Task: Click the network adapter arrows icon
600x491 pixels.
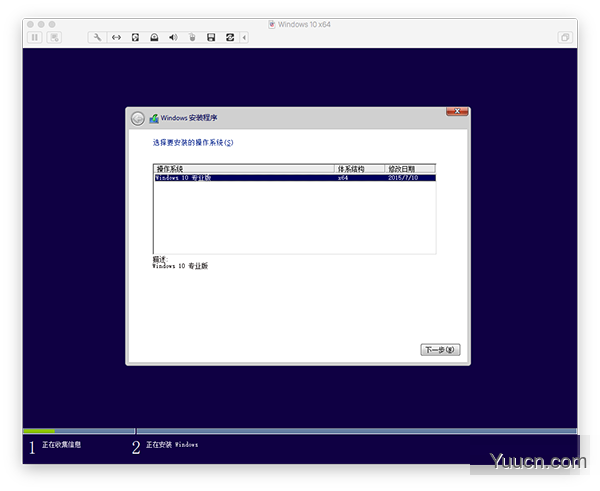Action: [x=116, y=37]
